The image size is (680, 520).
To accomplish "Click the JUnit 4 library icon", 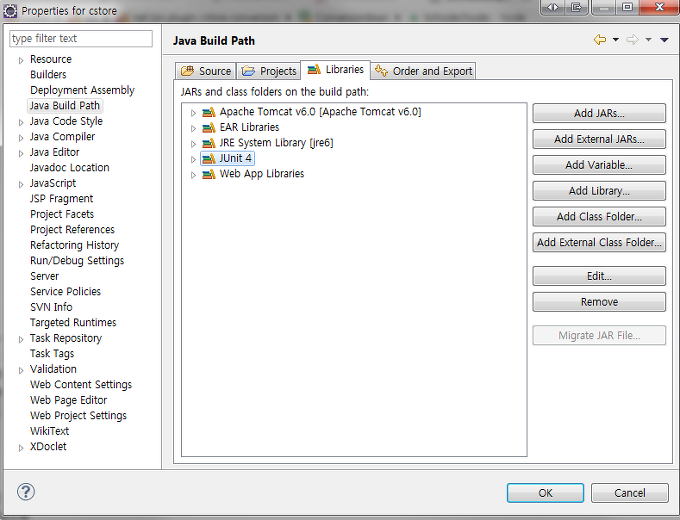I will 209,159.
